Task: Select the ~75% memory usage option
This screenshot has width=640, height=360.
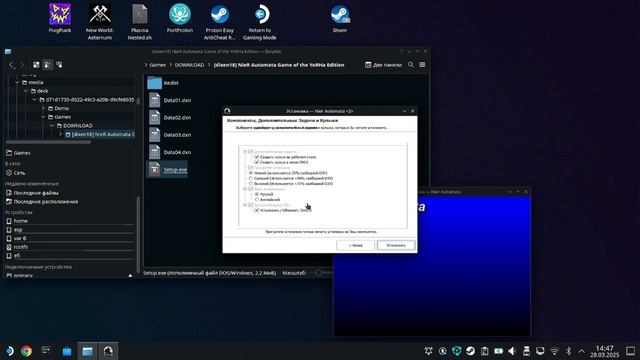Action: pyautogui.click(x=251, y=184)
